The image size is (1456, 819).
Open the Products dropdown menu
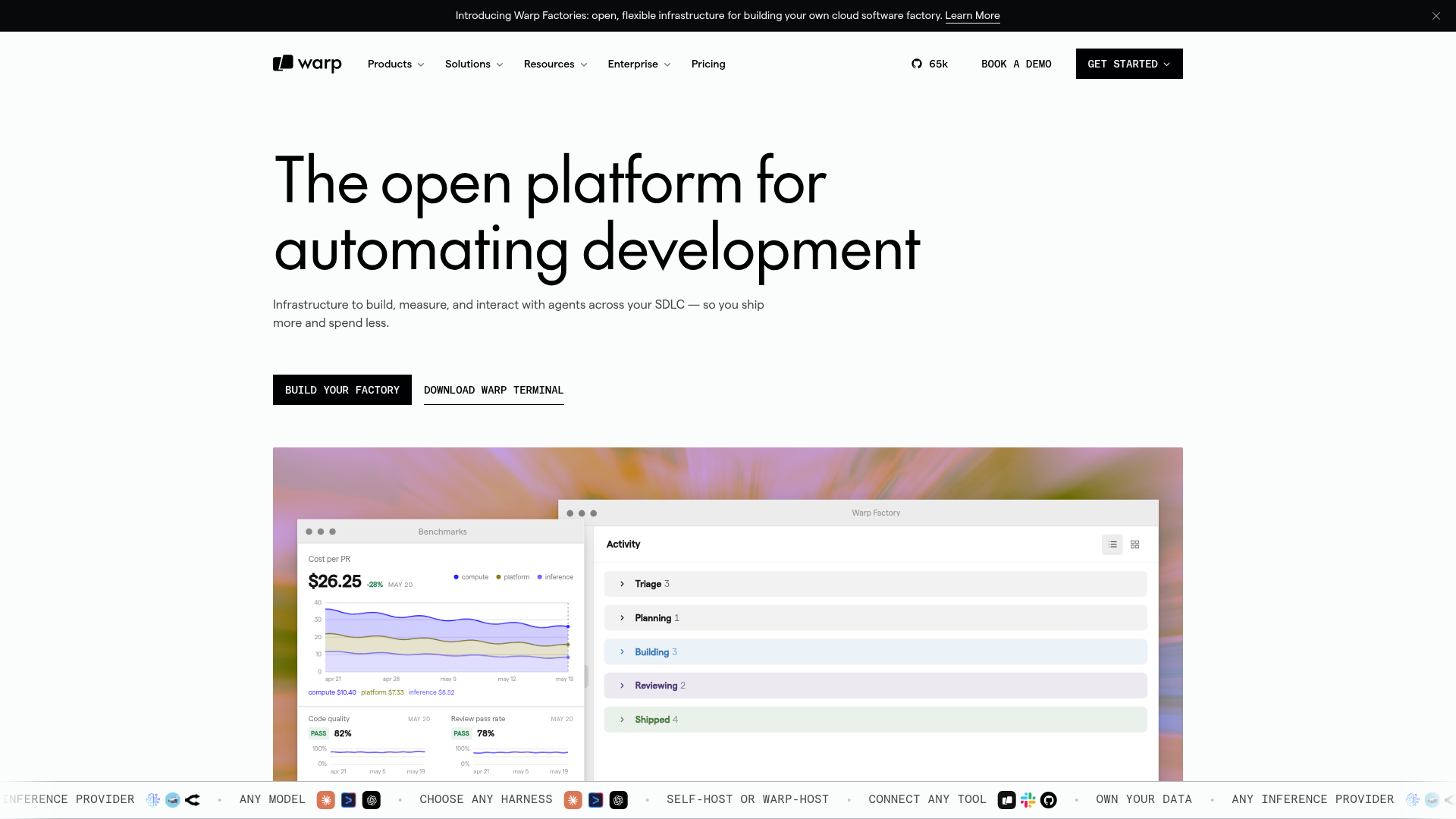coord(396,64)
